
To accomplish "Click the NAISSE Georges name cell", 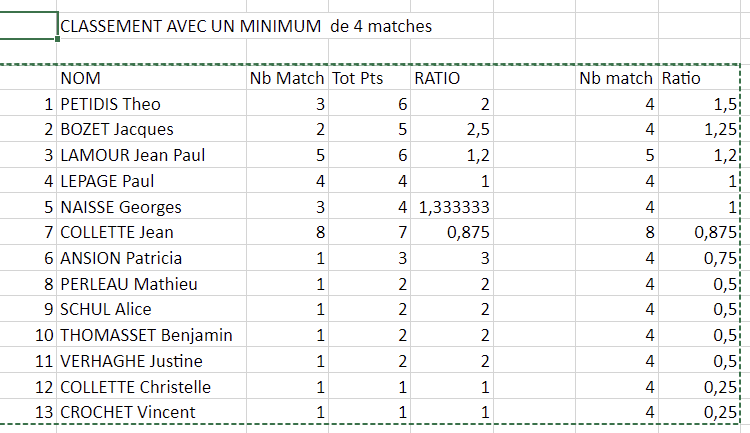I will point(121,207).
